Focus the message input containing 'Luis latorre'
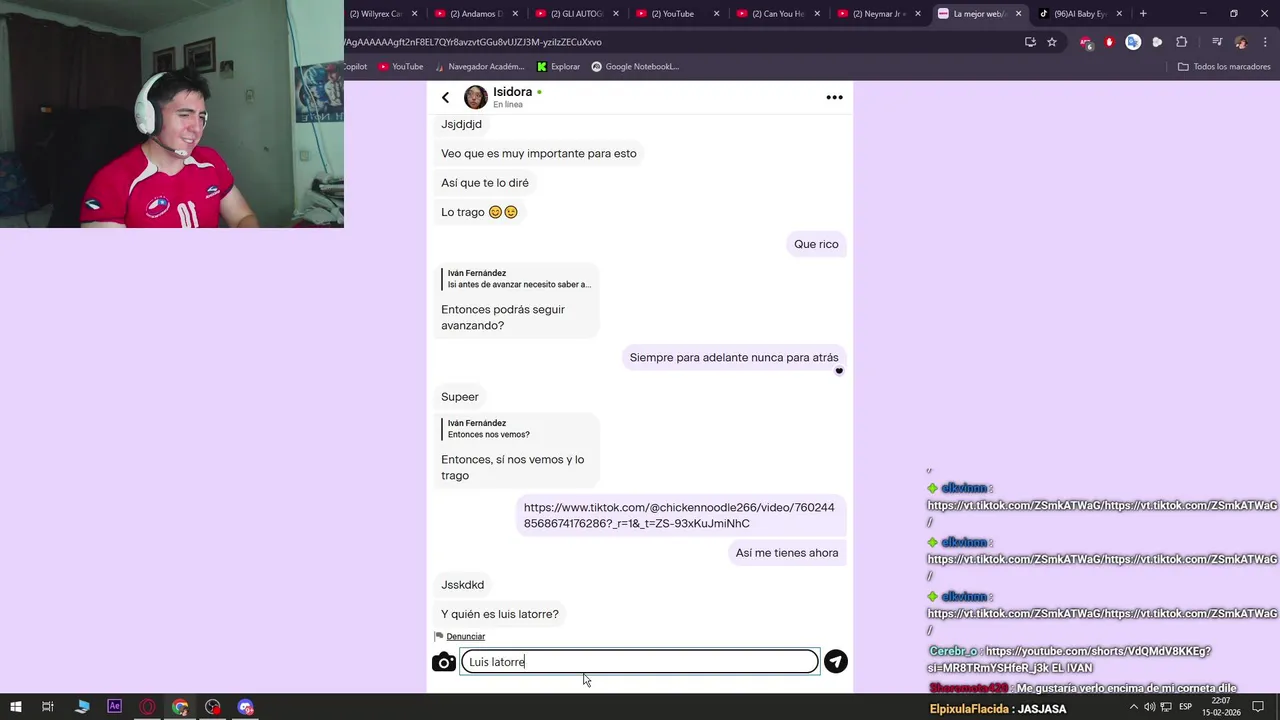 click(x=639, y=661)
